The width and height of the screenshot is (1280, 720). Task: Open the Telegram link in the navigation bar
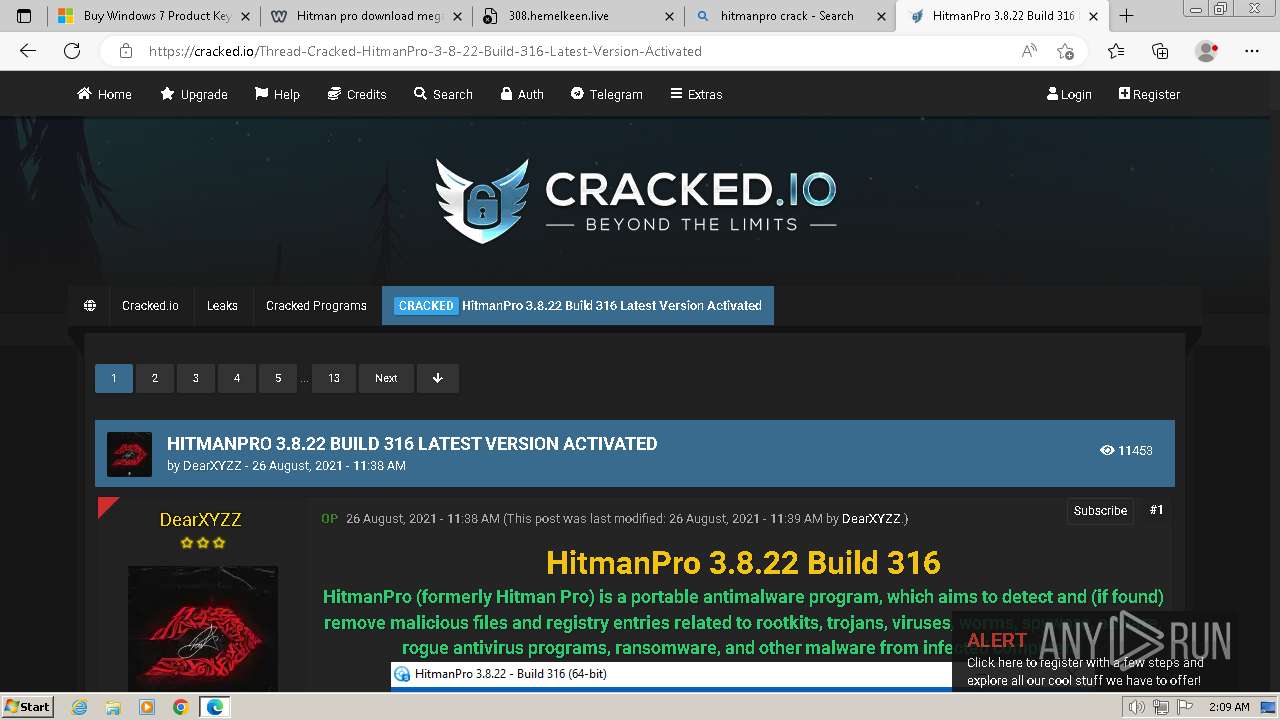pos(607,94)
